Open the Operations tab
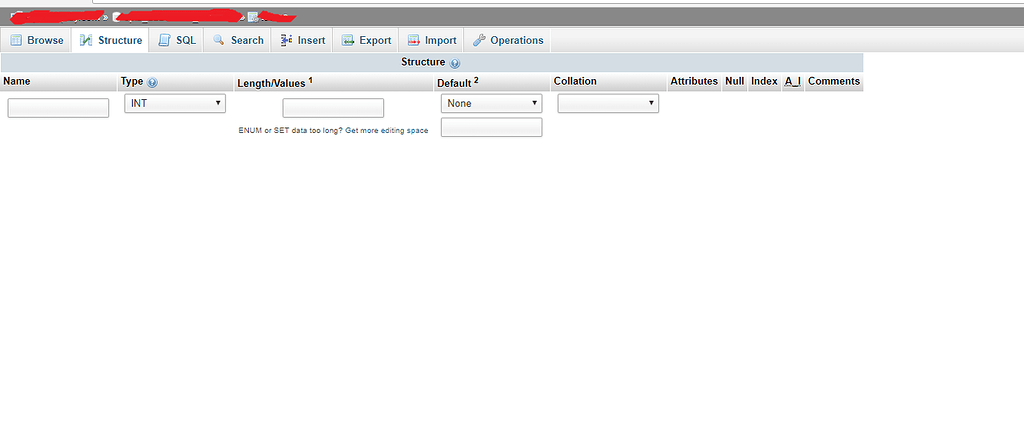The height and width of the screenshot is (428, 1024). (x=508, y=40)
